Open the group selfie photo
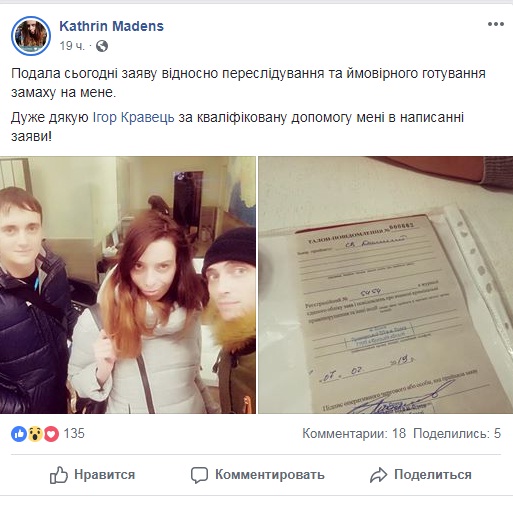 pos(128,285)
